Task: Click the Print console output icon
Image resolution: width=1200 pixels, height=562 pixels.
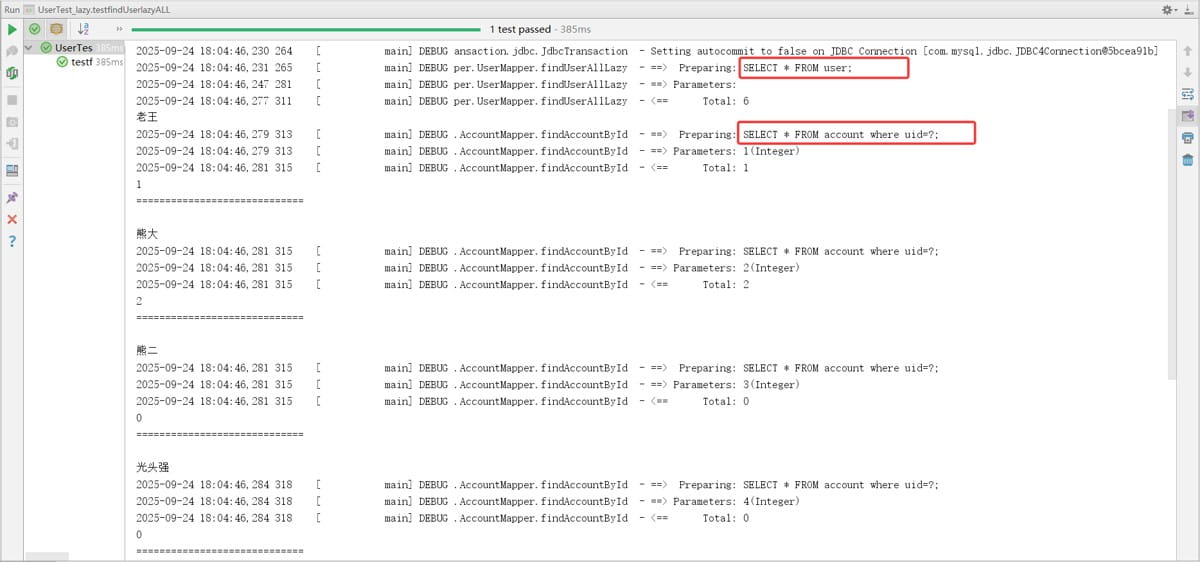Action: 1187,138
